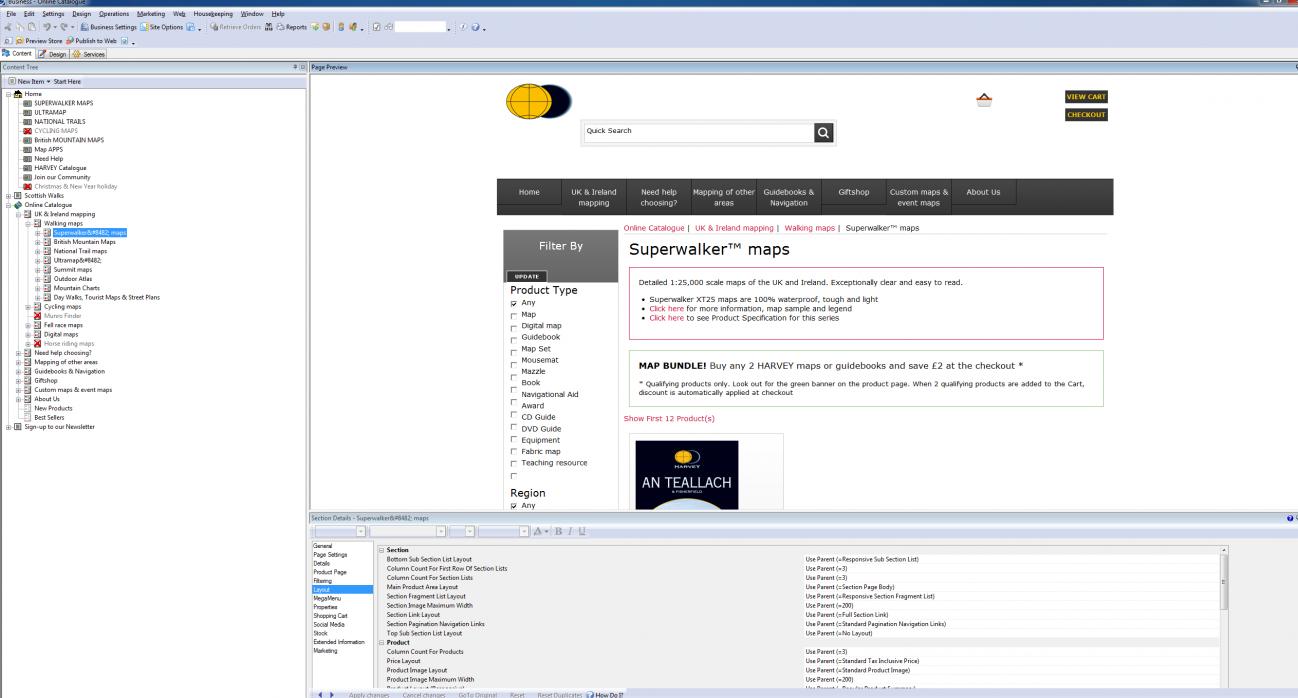Collapse the Walking maps tree node

[29, 224]
